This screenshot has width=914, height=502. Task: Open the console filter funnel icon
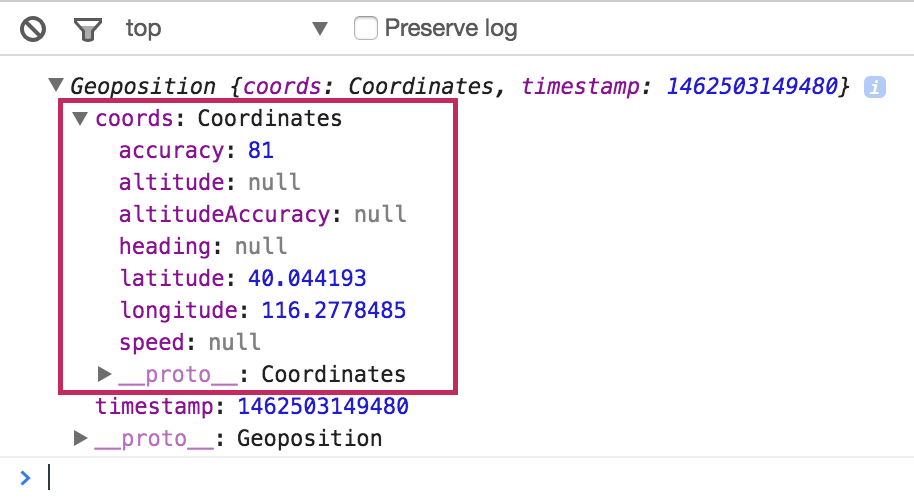coord(89,29)
